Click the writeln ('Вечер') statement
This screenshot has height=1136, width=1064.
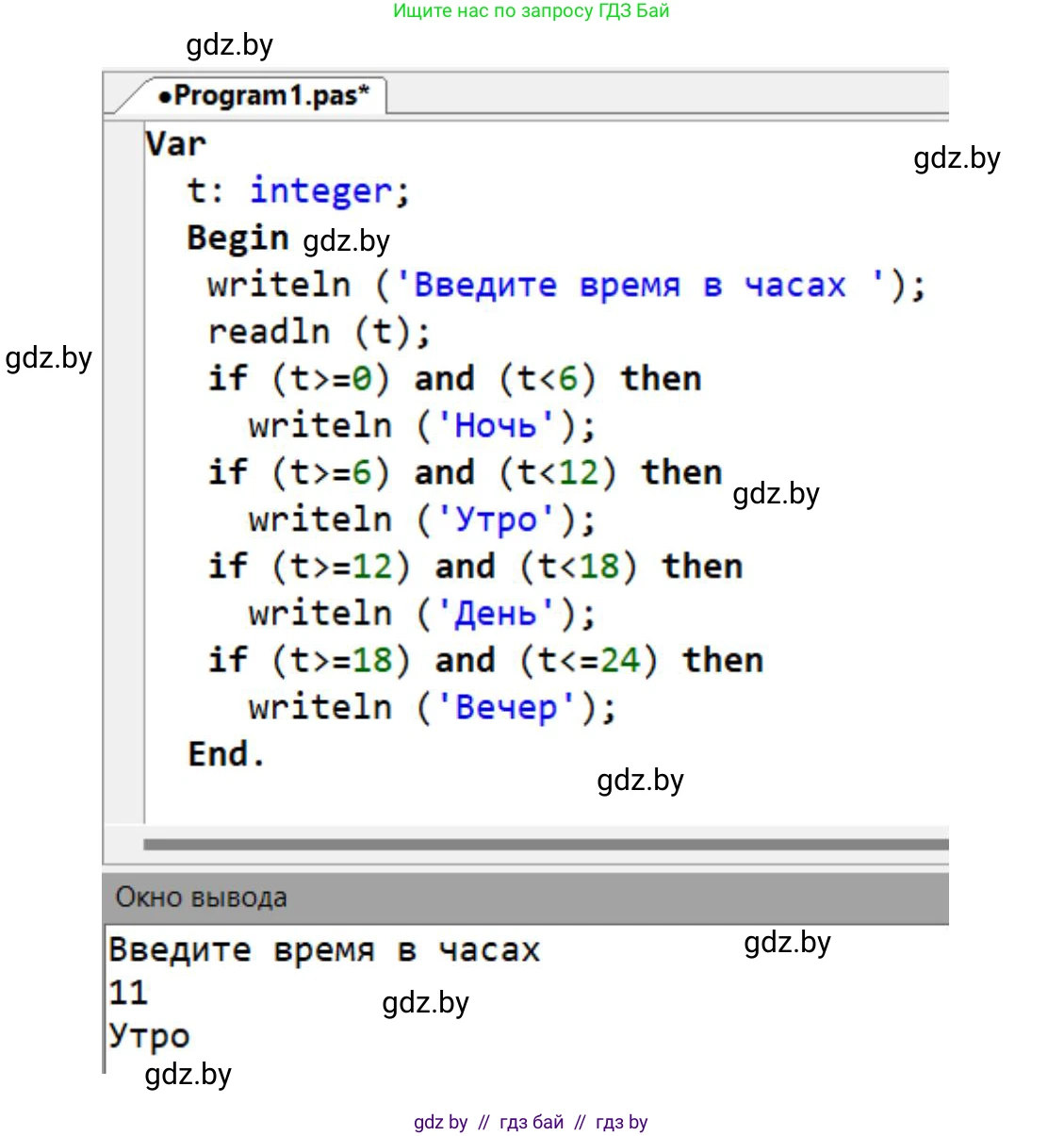[432, 707]
